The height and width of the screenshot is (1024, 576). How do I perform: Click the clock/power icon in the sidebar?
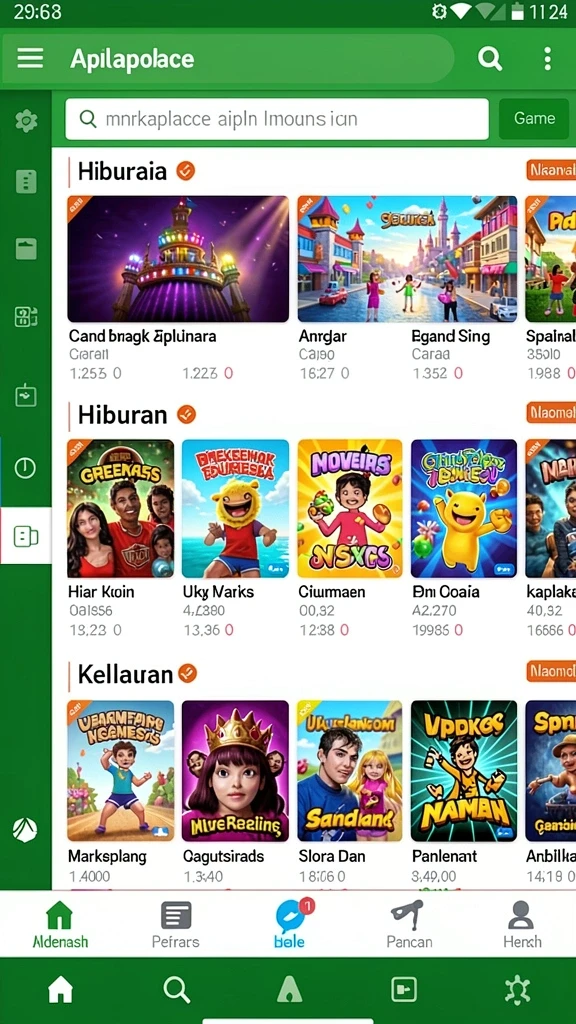point(25,468)
